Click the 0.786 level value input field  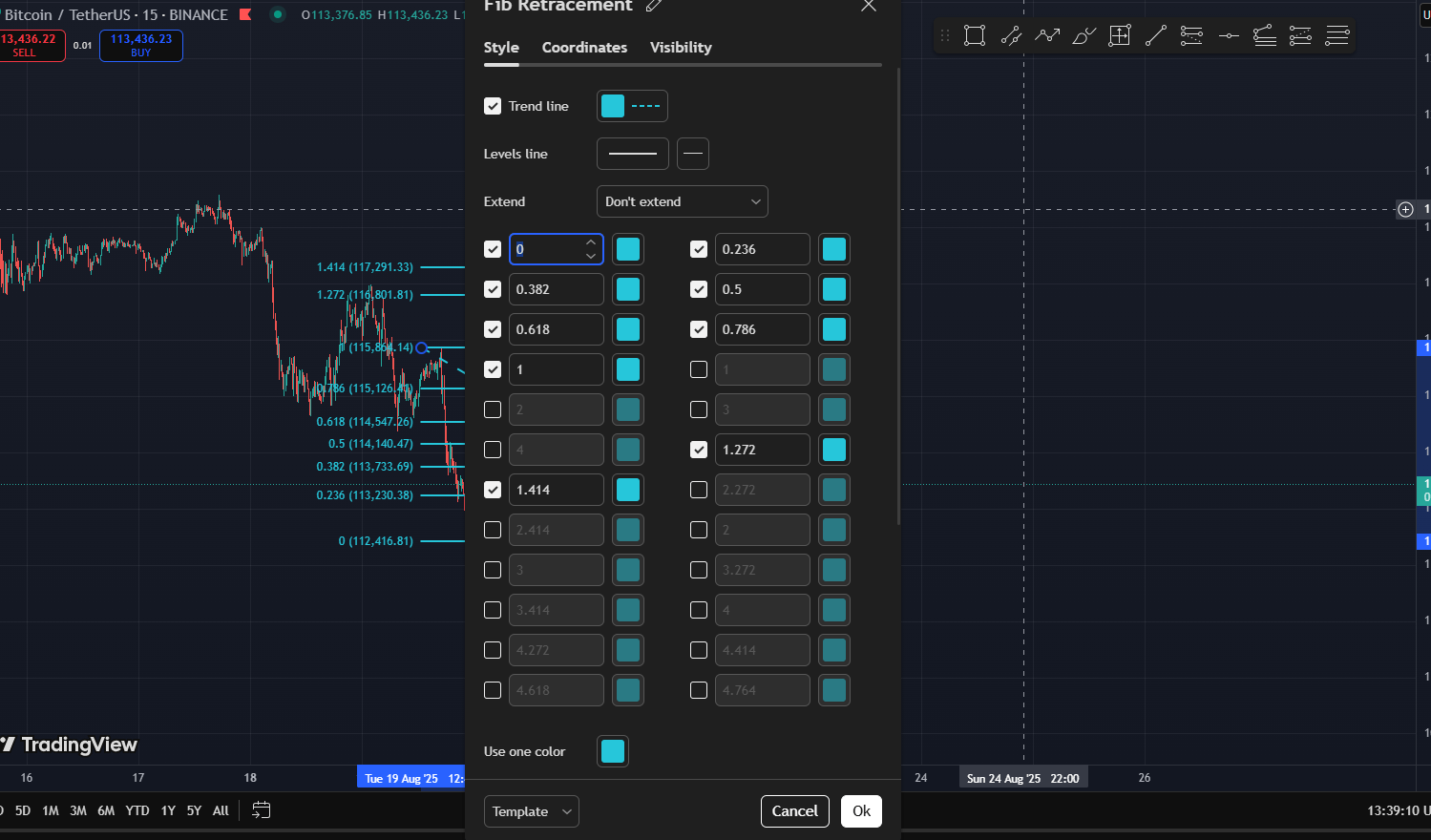pos(763,329)
